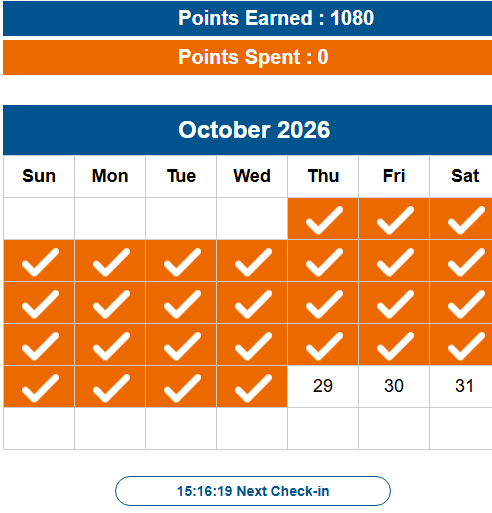Click the Sun weekday column header
492x513 pixels.
(39, 176)
